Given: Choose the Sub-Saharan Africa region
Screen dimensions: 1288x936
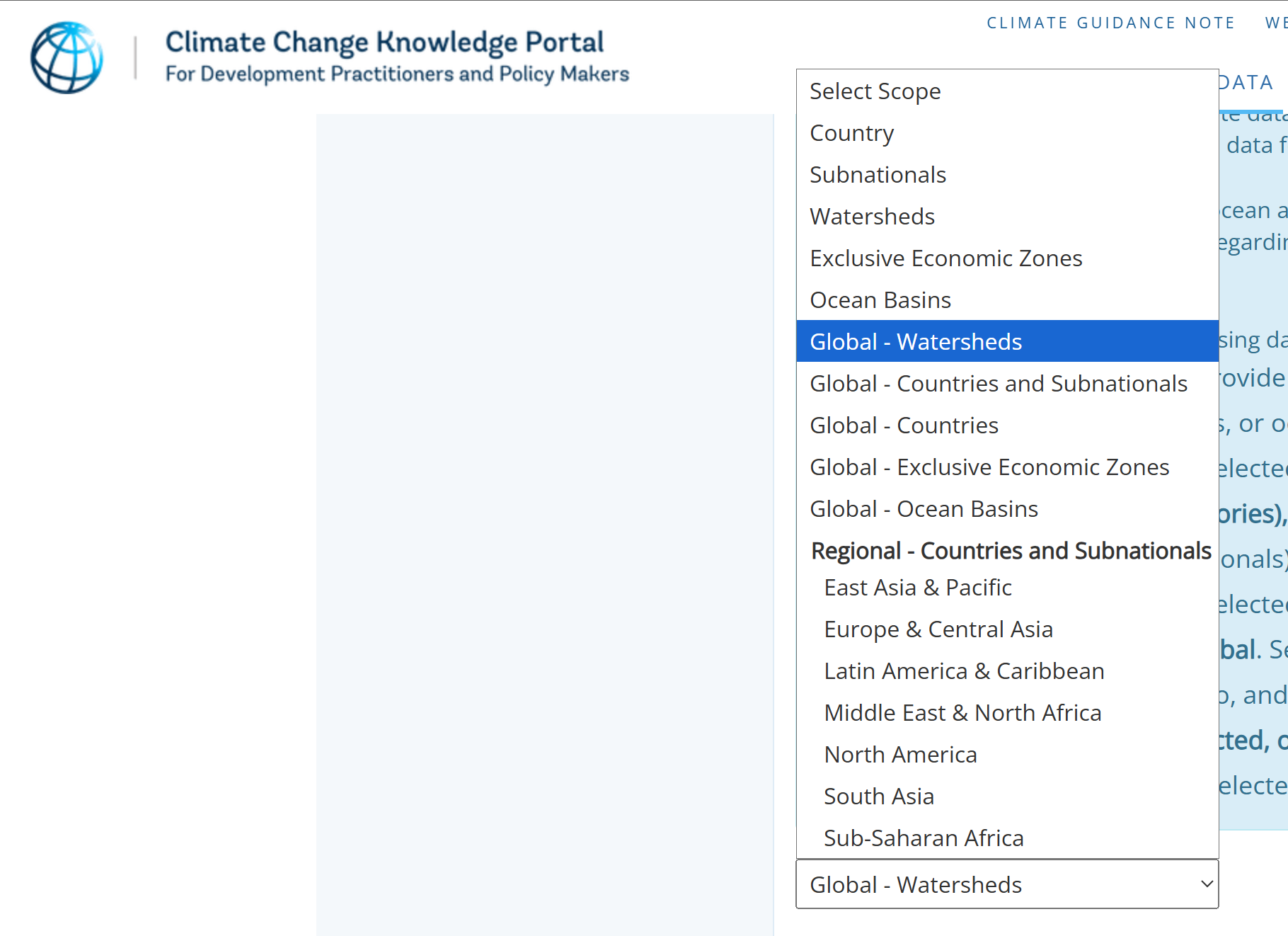Looking at the screenshot, I should (x=923, y=838).
